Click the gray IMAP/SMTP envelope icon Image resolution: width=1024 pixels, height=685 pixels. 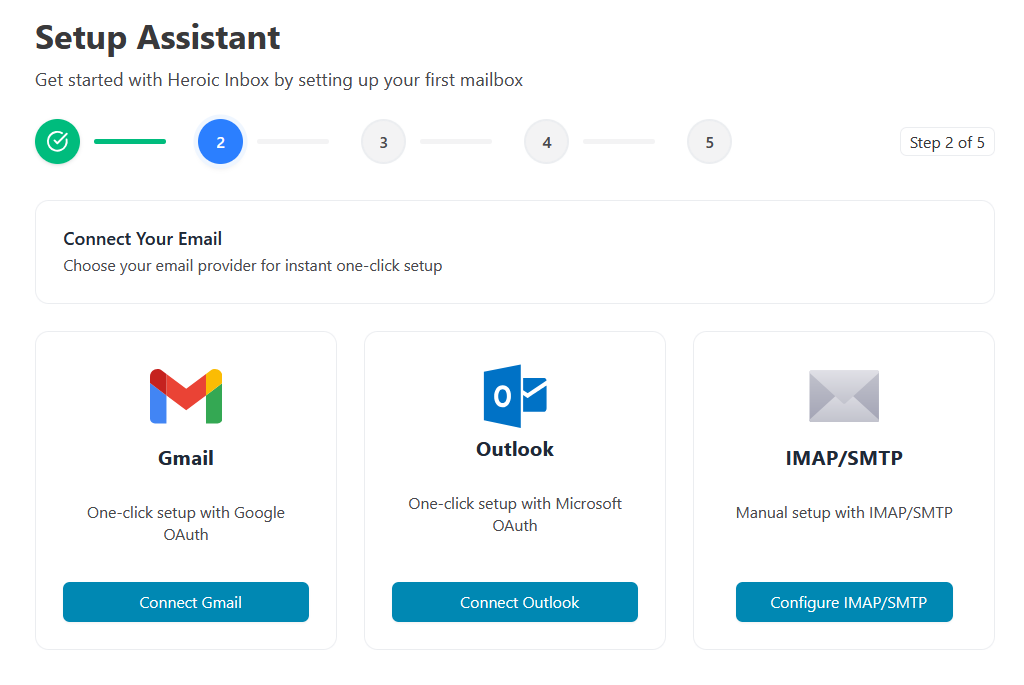[x=843, y=396]
